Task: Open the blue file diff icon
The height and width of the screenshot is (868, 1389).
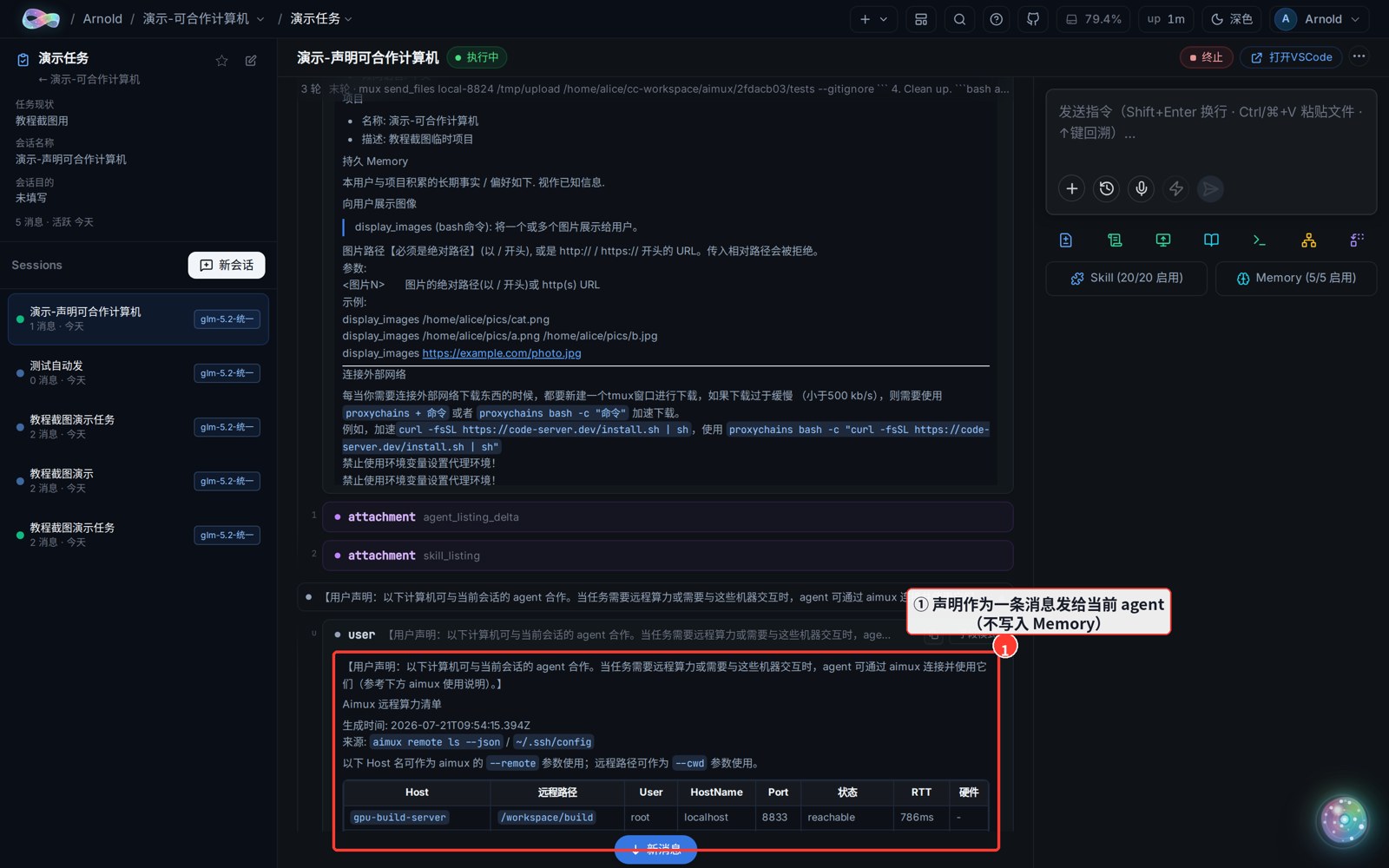Action: (x=1066, y=240)
